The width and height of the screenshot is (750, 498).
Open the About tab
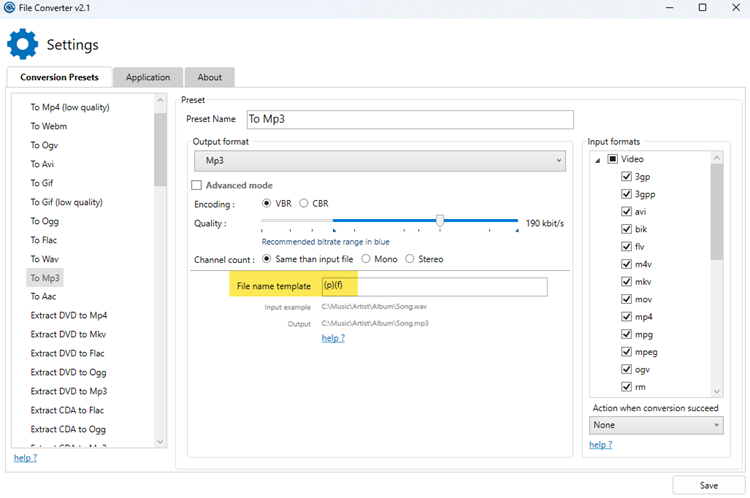pos(209,77)
